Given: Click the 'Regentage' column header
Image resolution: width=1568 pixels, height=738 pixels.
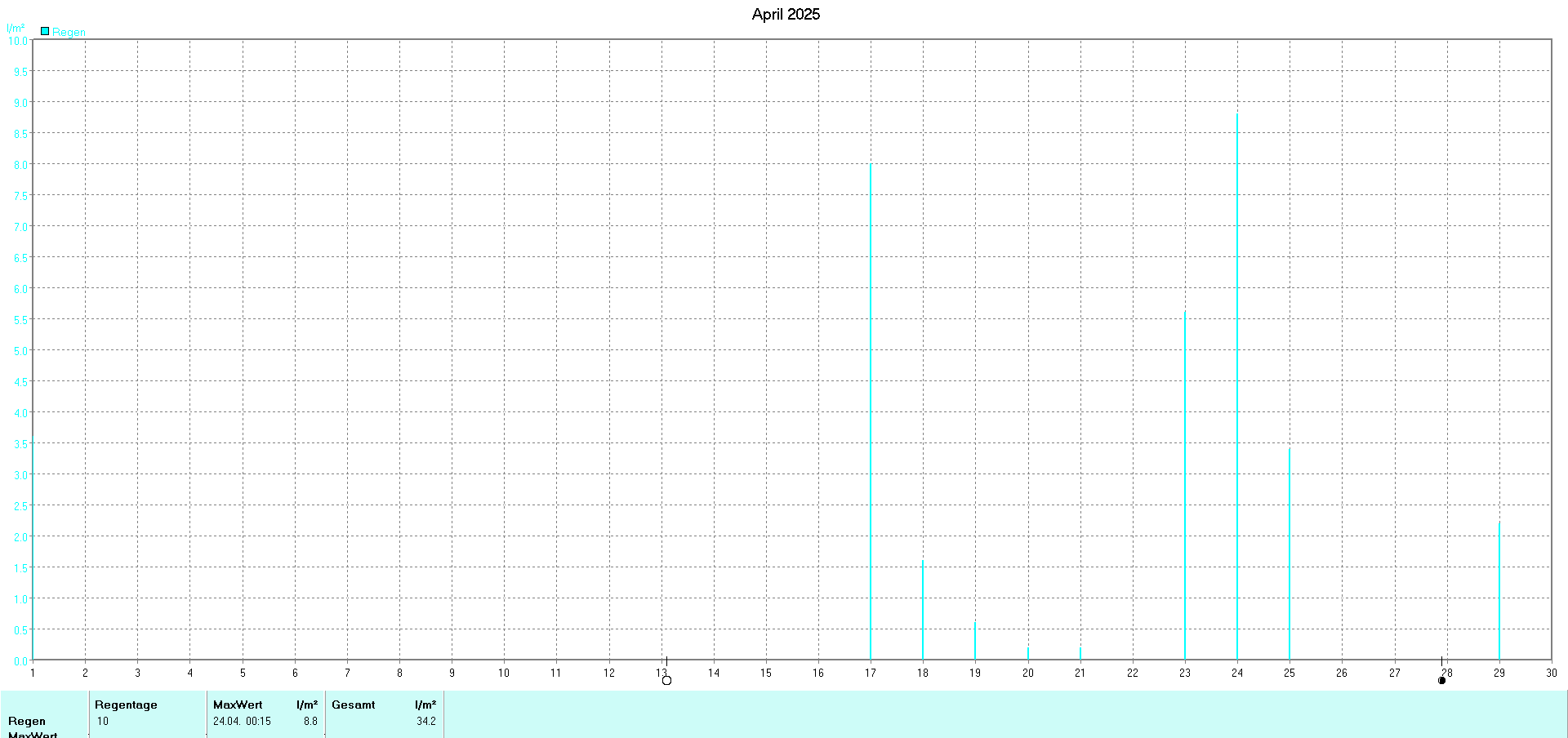Looking at the screenshot, I should [x=126, y=705].
